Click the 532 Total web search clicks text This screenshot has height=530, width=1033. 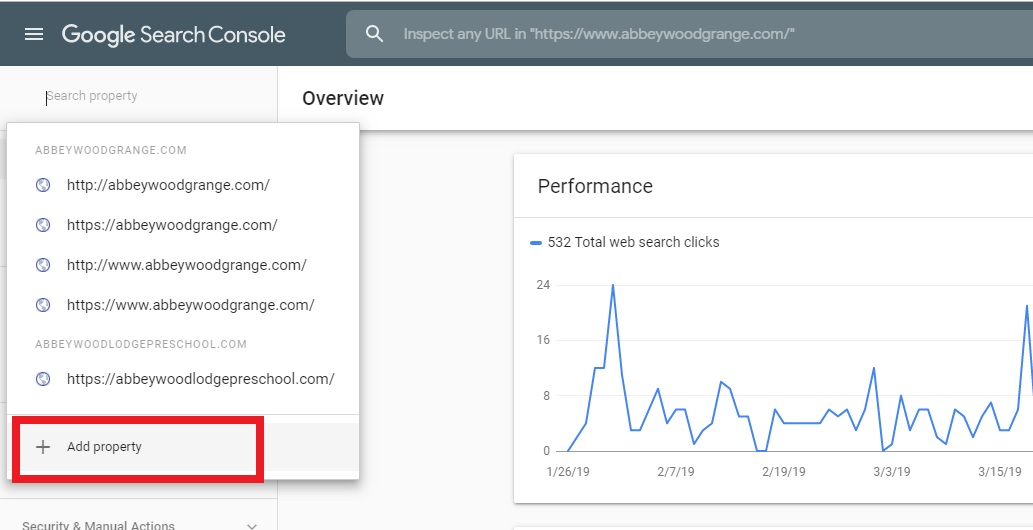coord(633,242)
